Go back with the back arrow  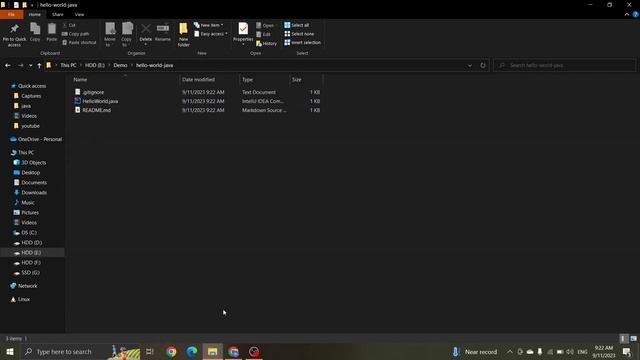[x=8, y=65]
